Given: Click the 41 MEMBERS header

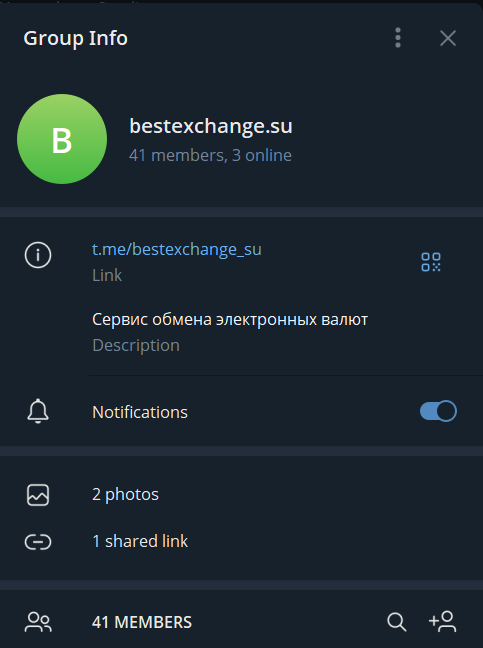Looking at the screenshot, I should (142, 622).
